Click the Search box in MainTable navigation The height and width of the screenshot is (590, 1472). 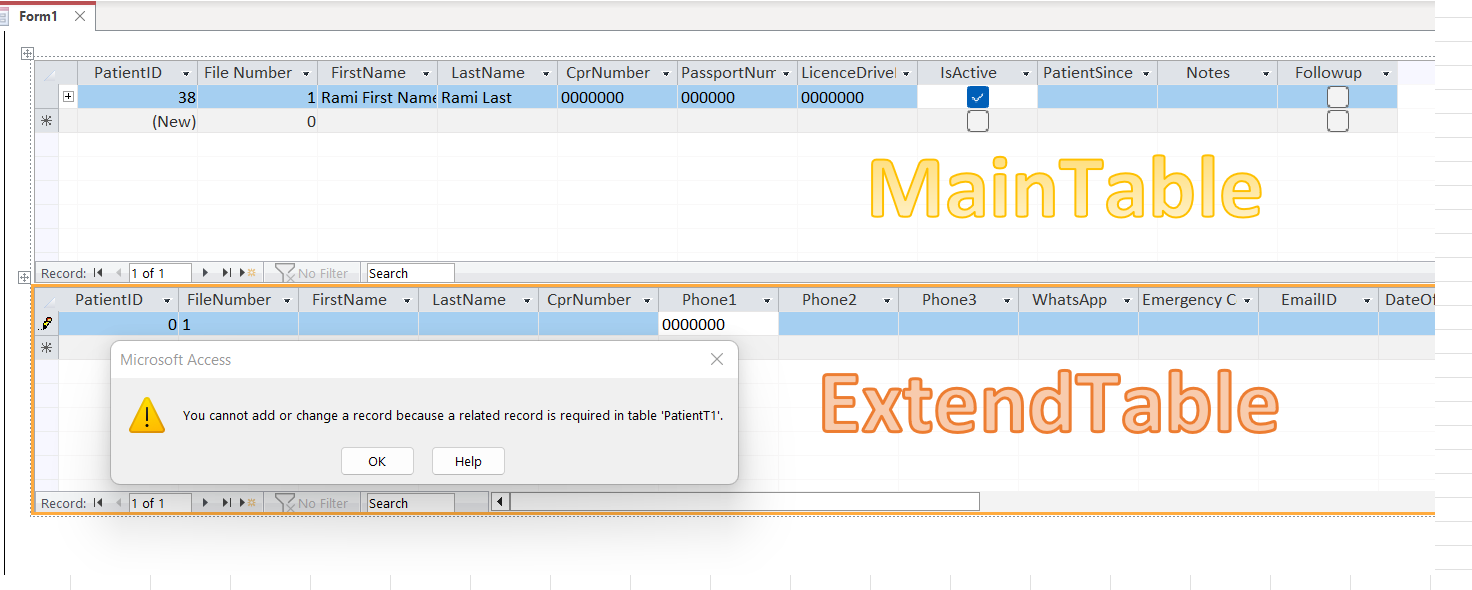coord(409,272)
